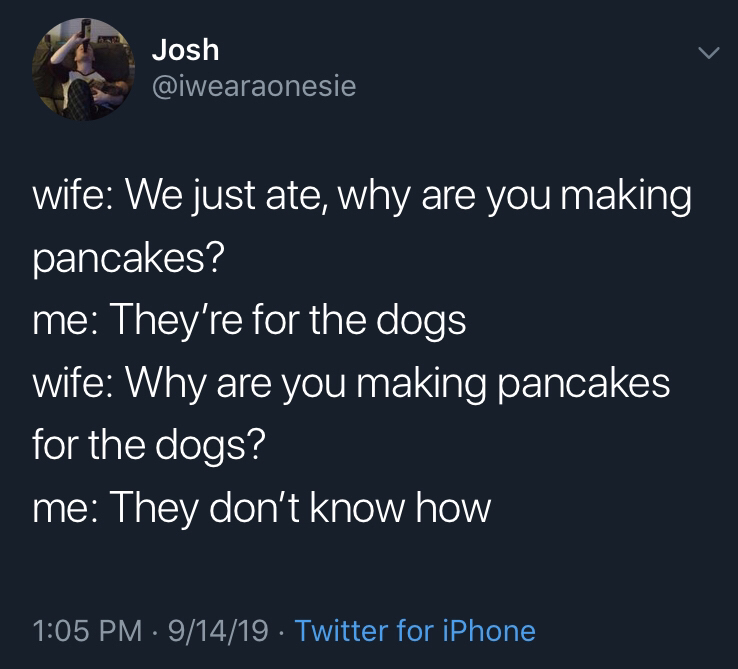This screenshot has height=669, width=738.
Task: Click the display name Josh
Action: point(186,50)
